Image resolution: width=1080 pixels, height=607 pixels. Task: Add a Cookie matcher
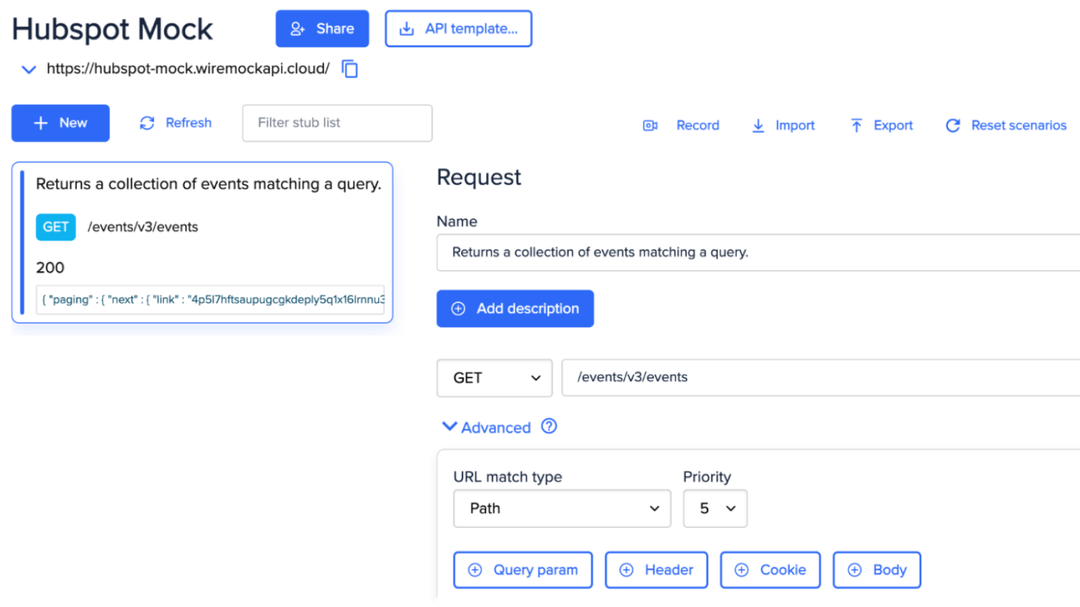point(770,569)
